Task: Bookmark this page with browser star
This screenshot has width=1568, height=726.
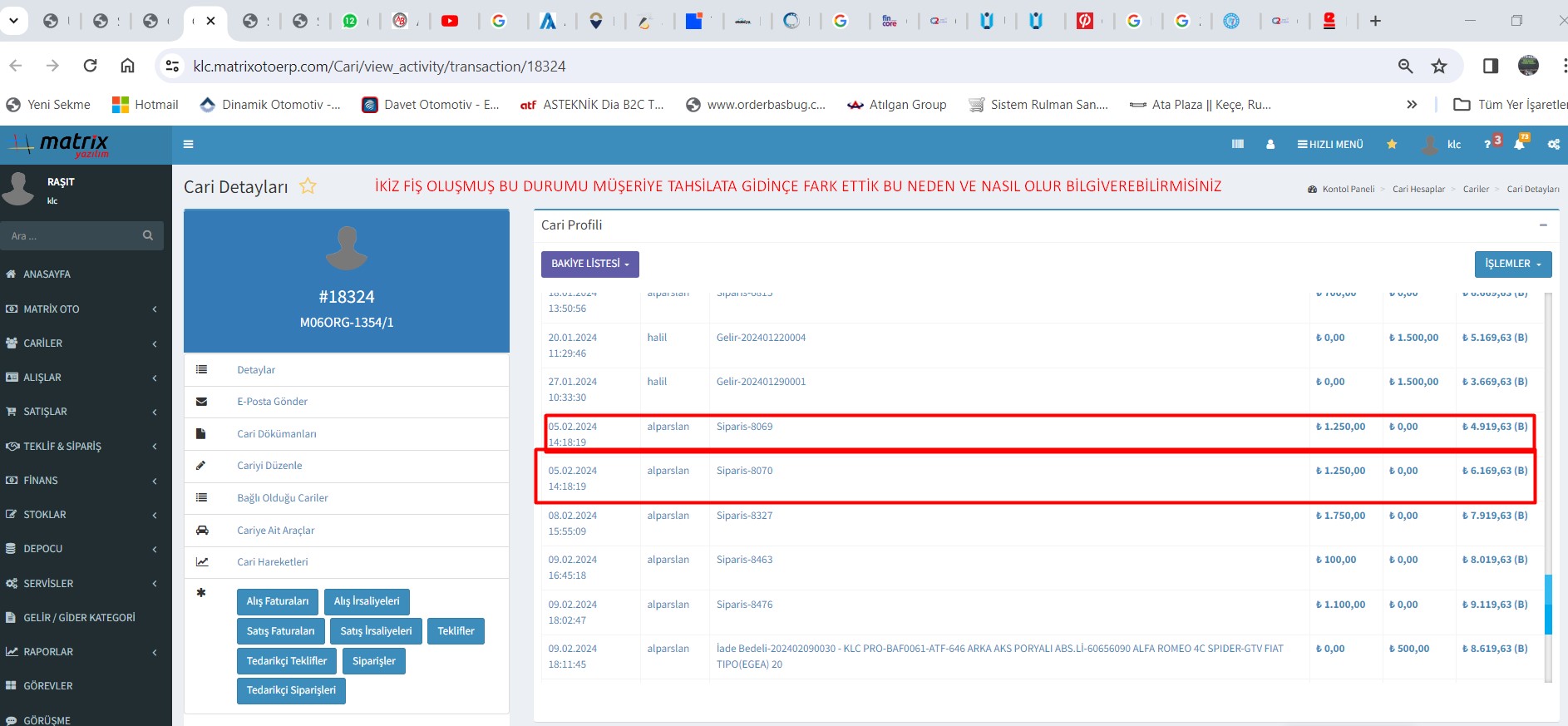Action: [x=1439, y=67]
